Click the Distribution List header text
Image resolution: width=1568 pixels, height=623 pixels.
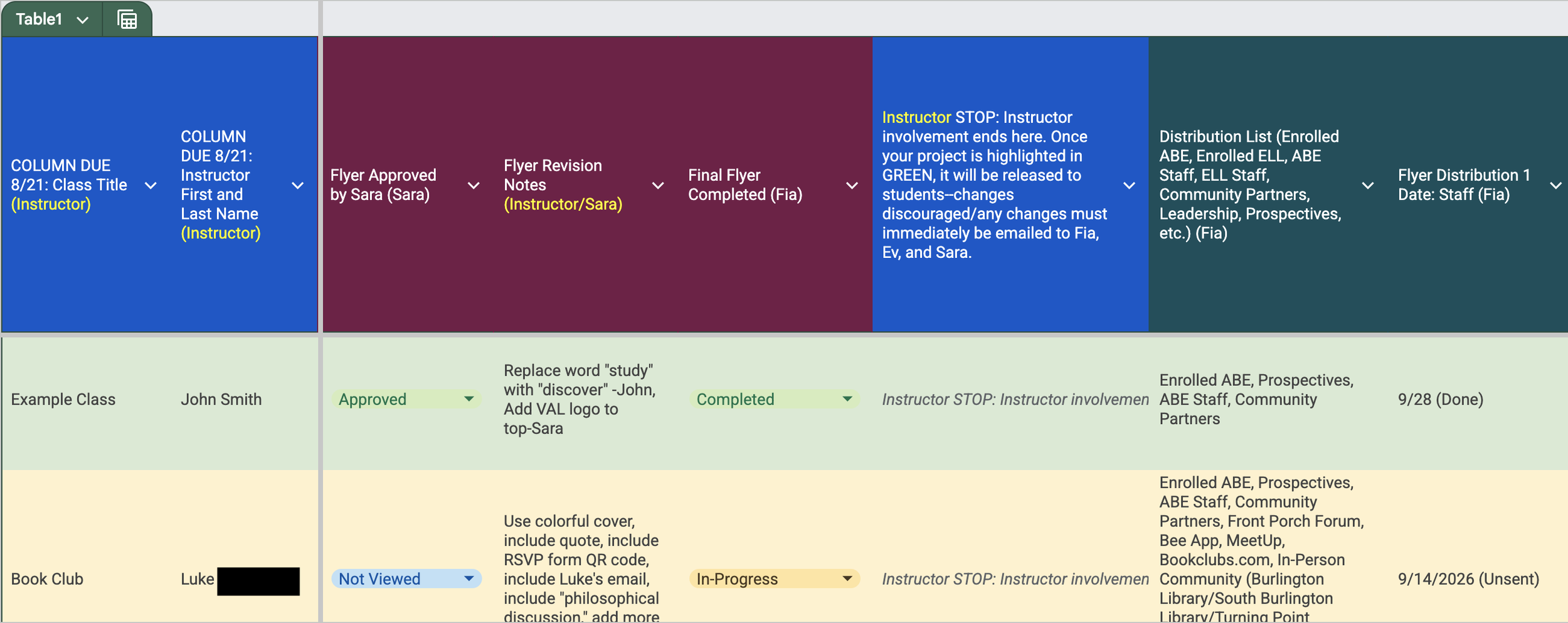(x=1250, y=185)
